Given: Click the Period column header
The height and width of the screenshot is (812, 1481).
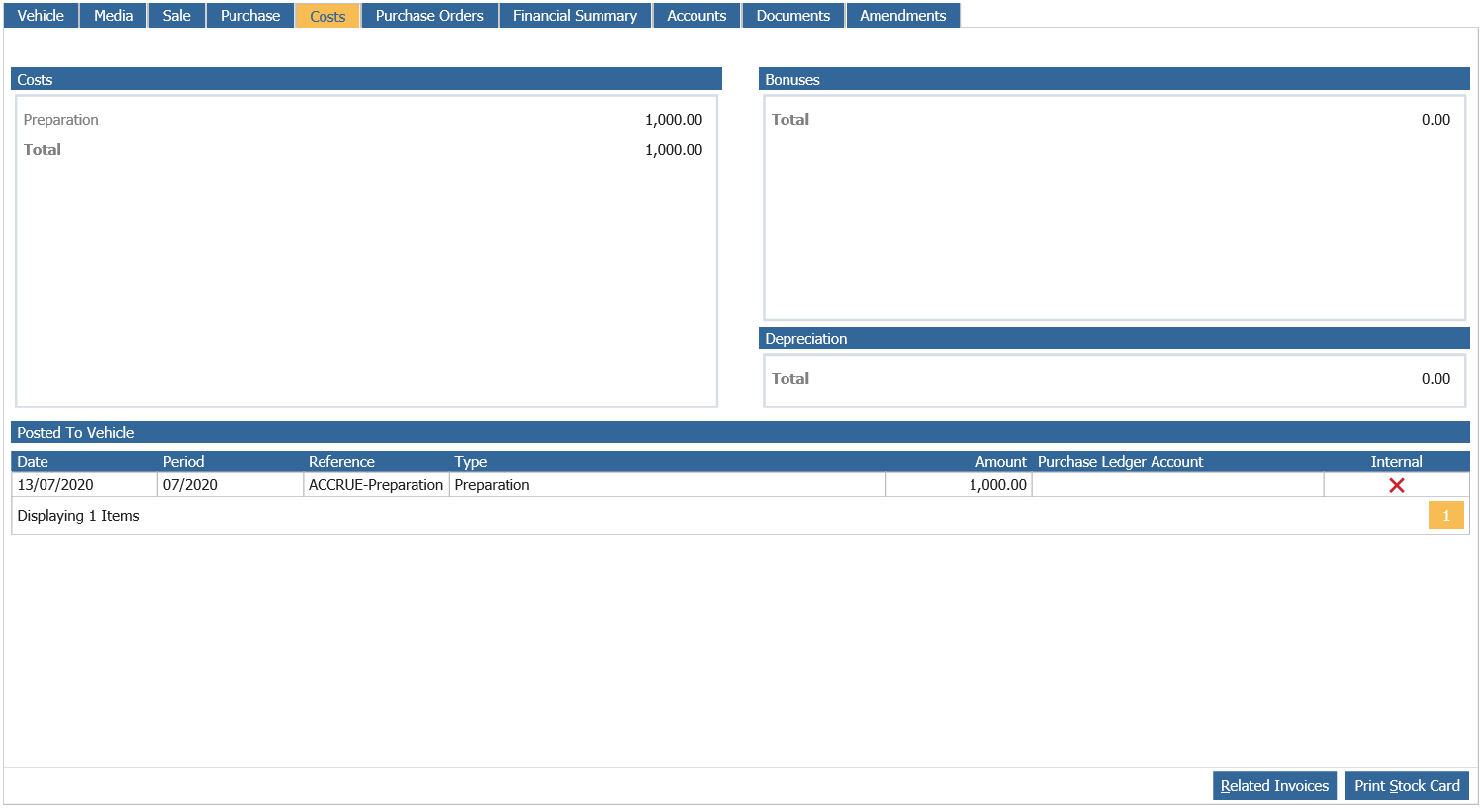Looking at the screenshot, I should (183, 462).
